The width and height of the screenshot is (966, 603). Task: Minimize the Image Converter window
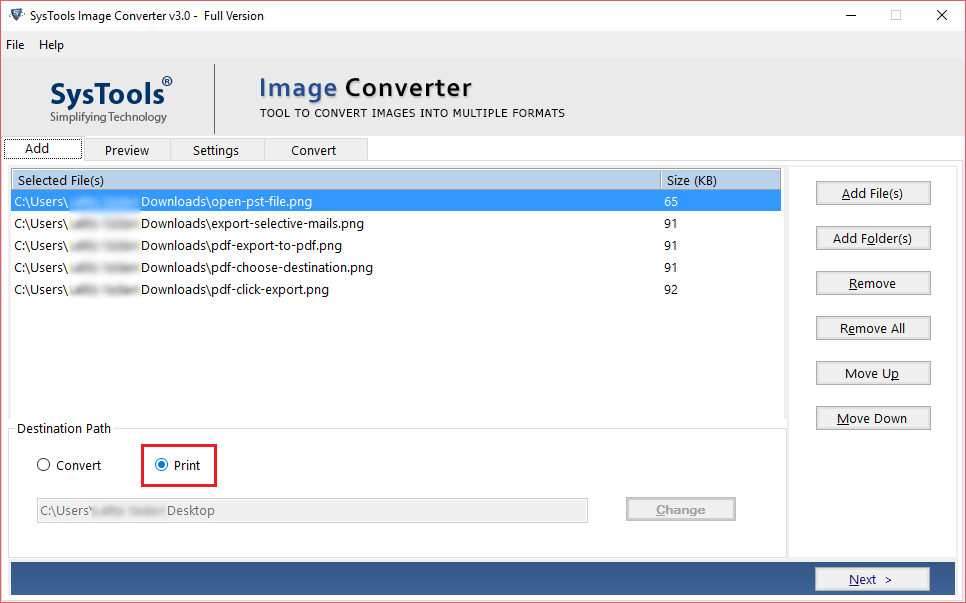[x=851, y=15]
